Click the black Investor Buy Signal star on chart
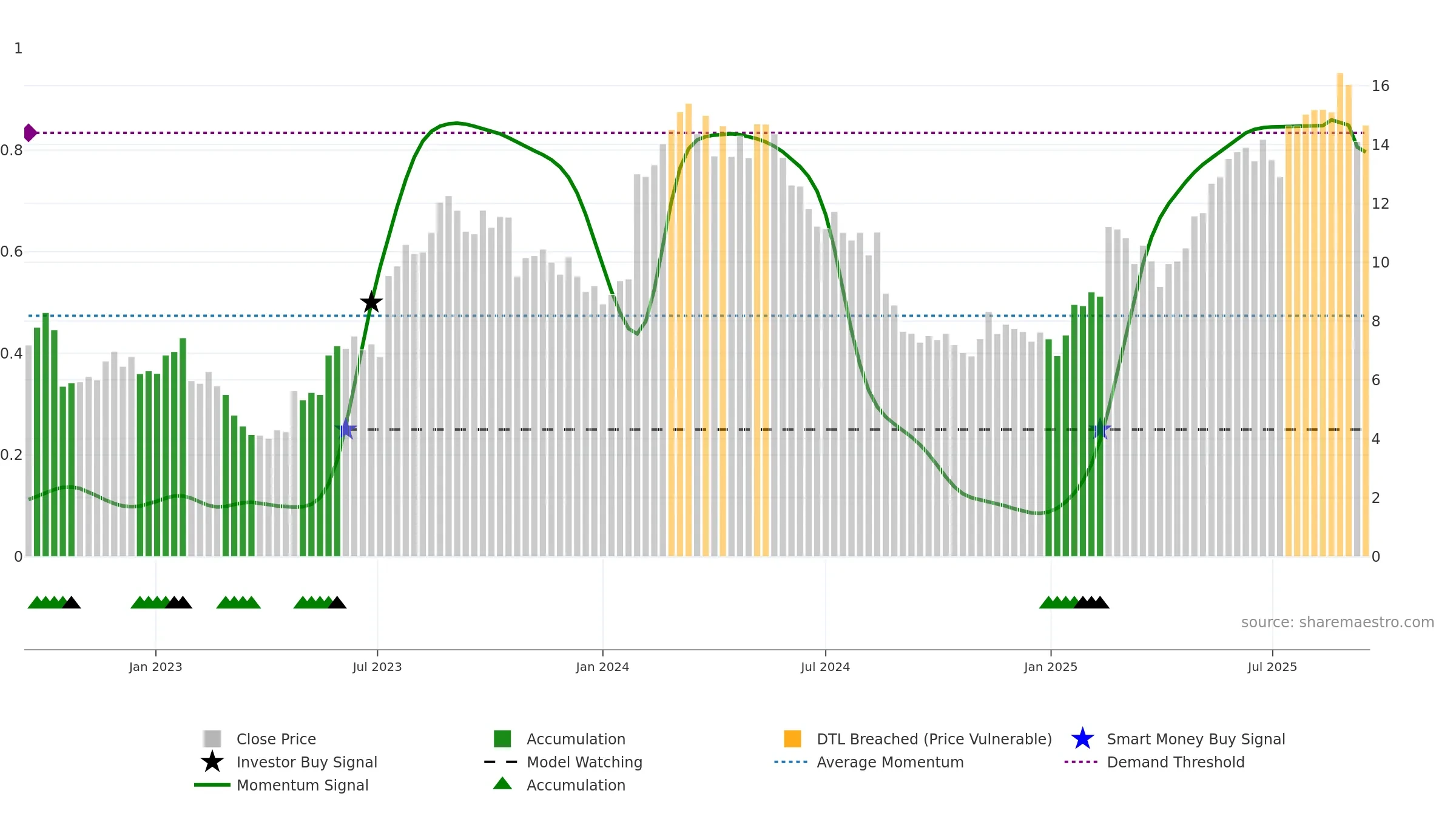 pyautogui.click(x=371, y=302)
